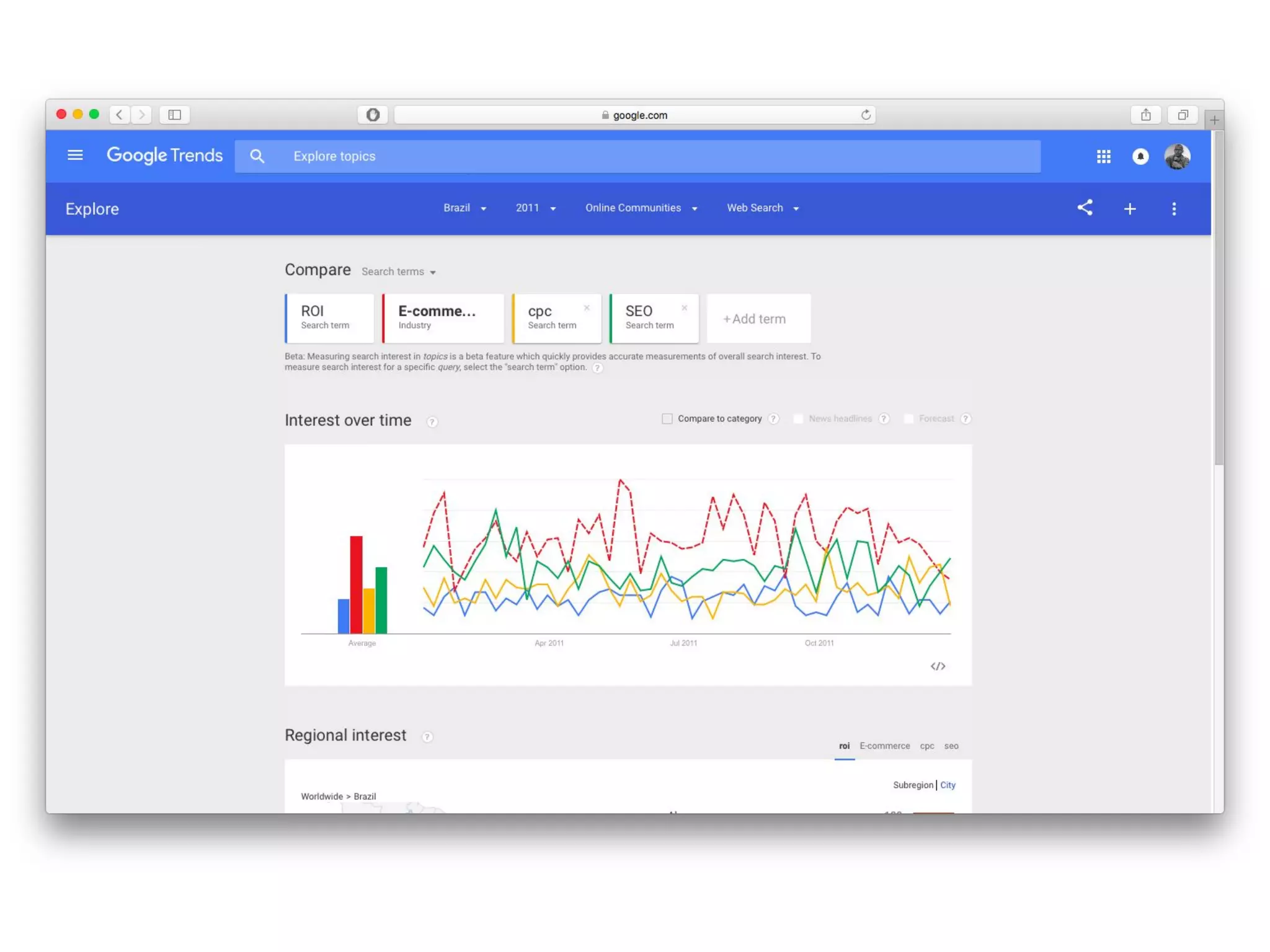Select the seo regional interest tab
The image size is (1270, 952).
tap(951, 746)
